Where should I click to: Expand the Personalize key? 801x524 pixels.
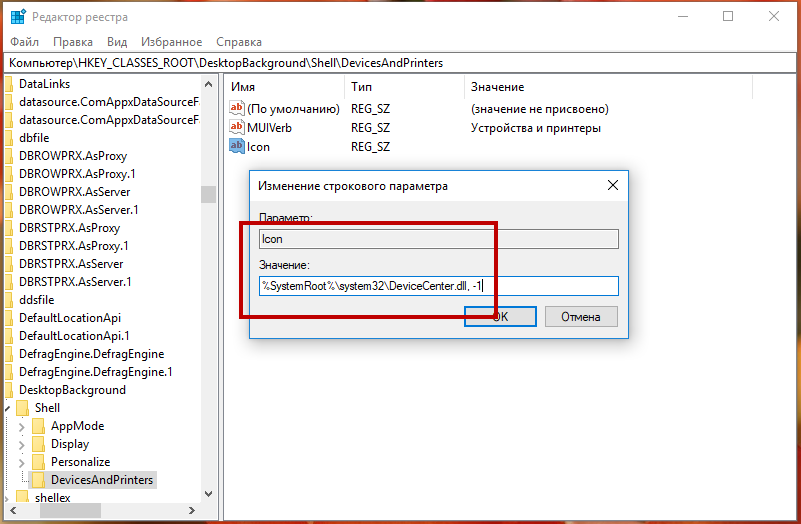tap(21, 462)
